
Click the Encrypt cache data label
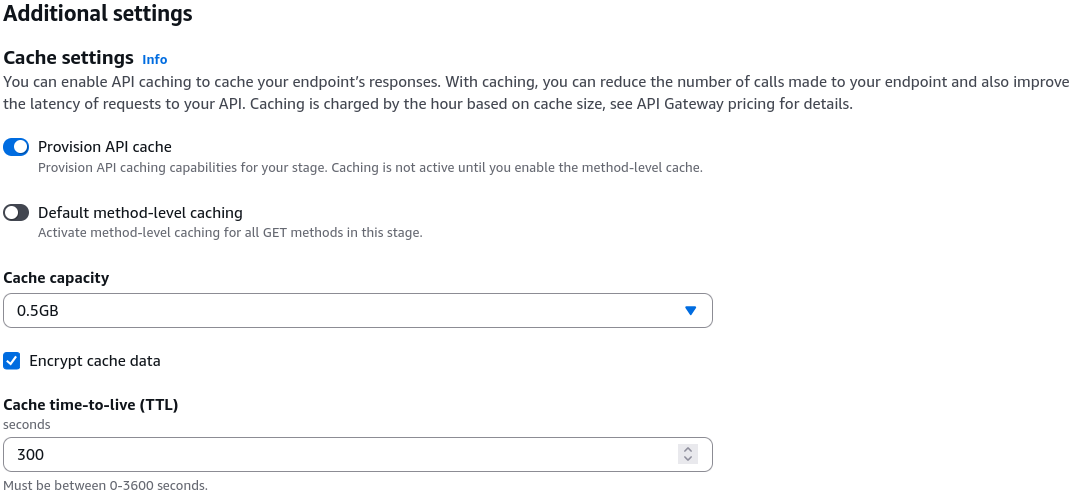[x=95, y=361]
